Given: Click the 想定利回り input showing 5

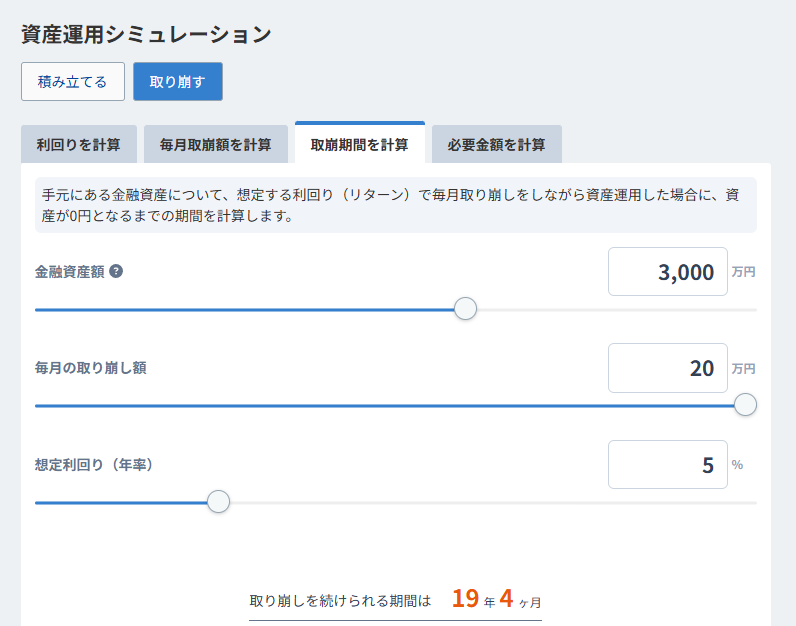Looking at the screenshot, I should tap(667, 464).
